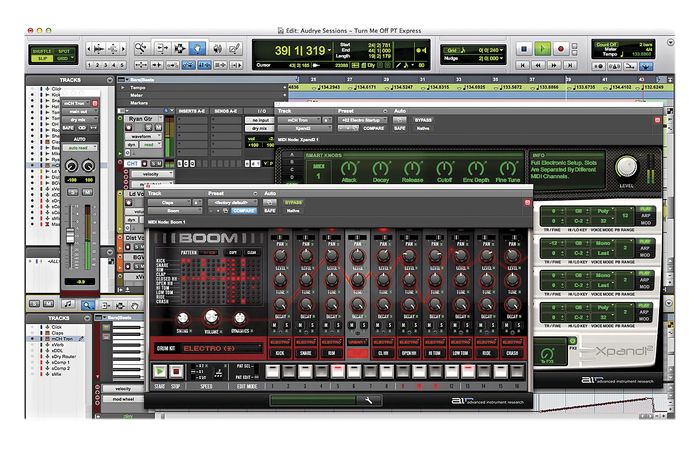700x452 pixels.
Task: Open Boom preset factory default dropdown
Action: pos(233,203)
